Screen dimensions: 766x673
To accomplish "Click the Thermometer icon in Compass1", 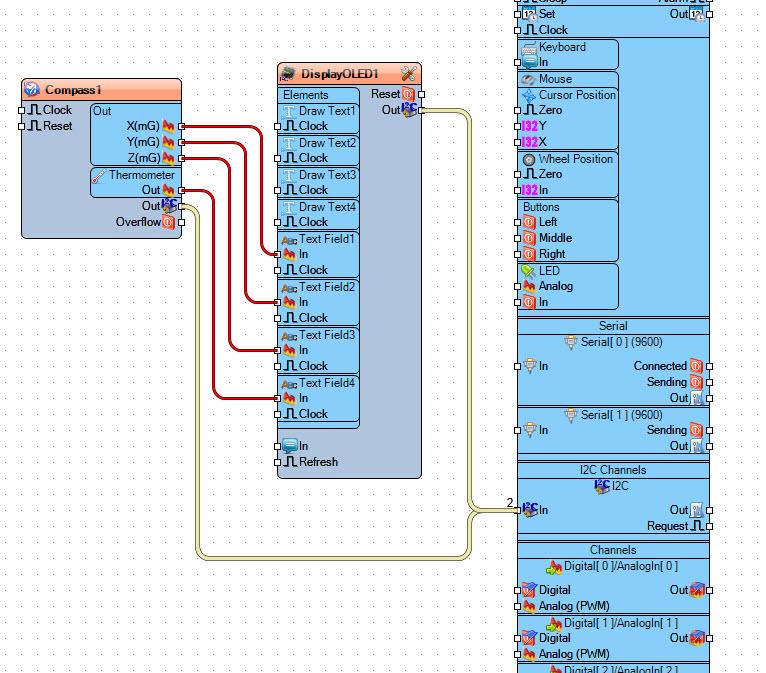I will 98,176.
